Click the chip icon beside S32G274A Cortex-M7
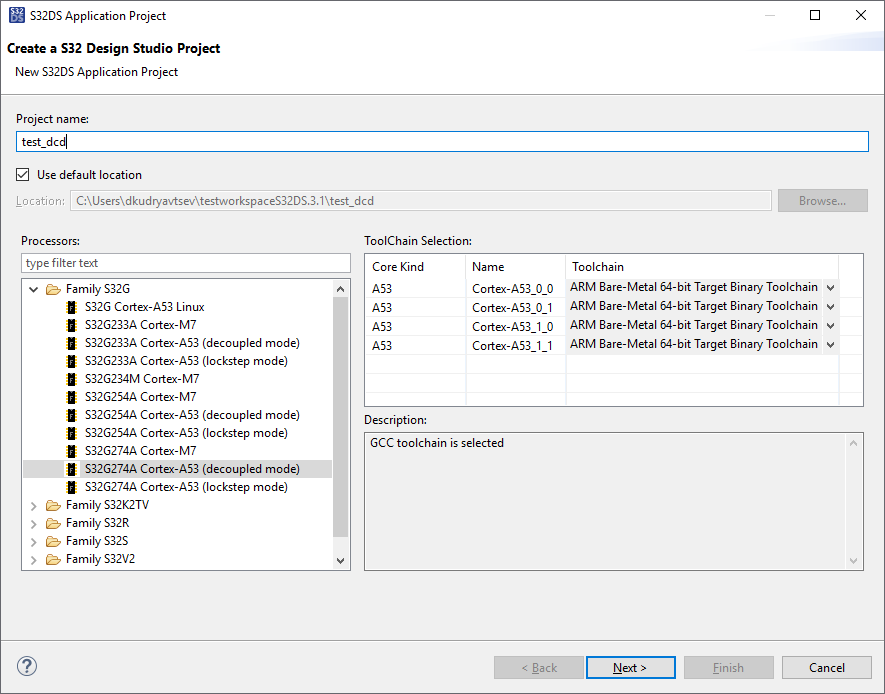Screen dimensions: 885x694 72,451
